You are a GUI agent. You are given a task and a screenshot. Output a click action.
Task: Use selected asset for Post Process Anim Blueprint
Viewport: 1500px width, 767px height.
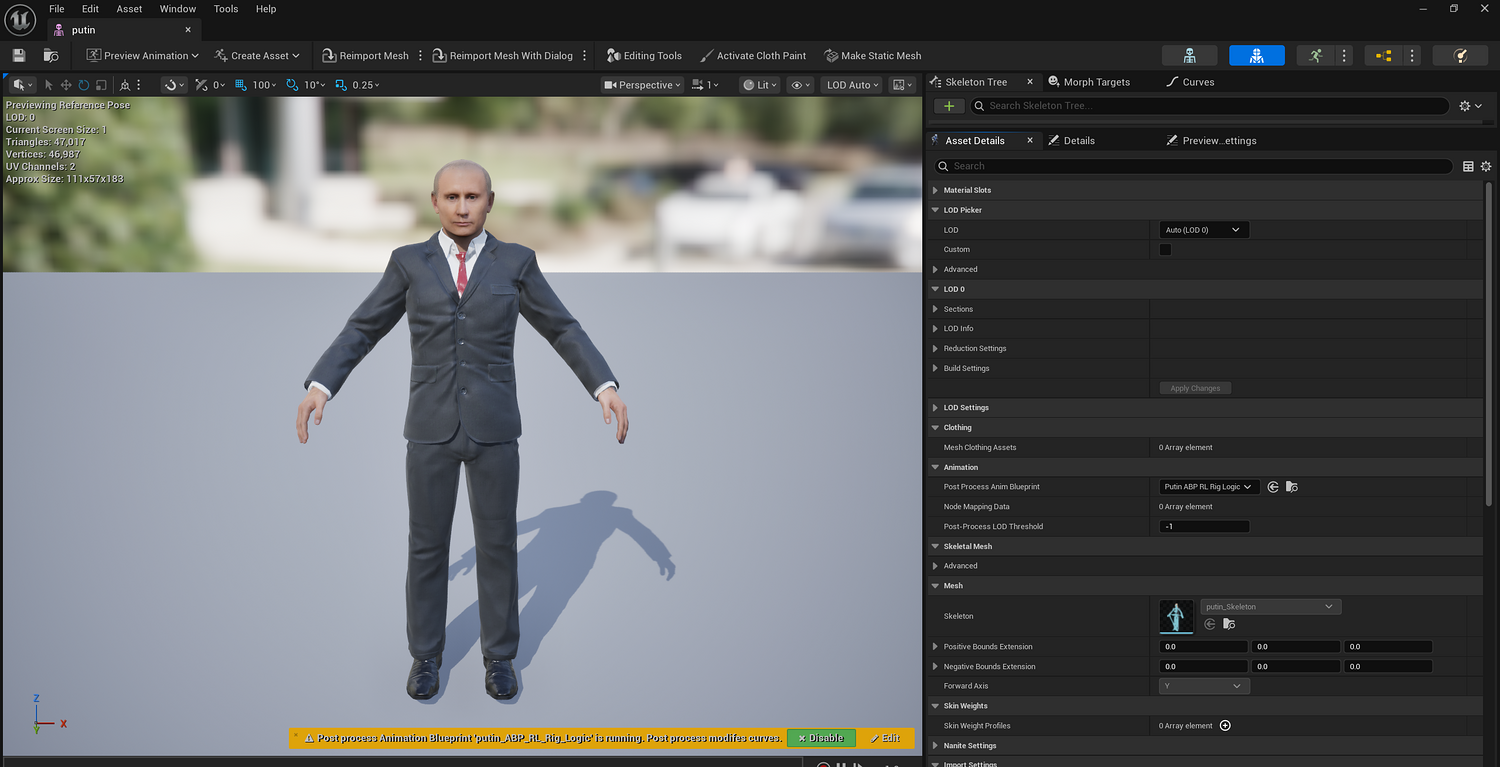pyautogui.click(x=1273, y=487)
